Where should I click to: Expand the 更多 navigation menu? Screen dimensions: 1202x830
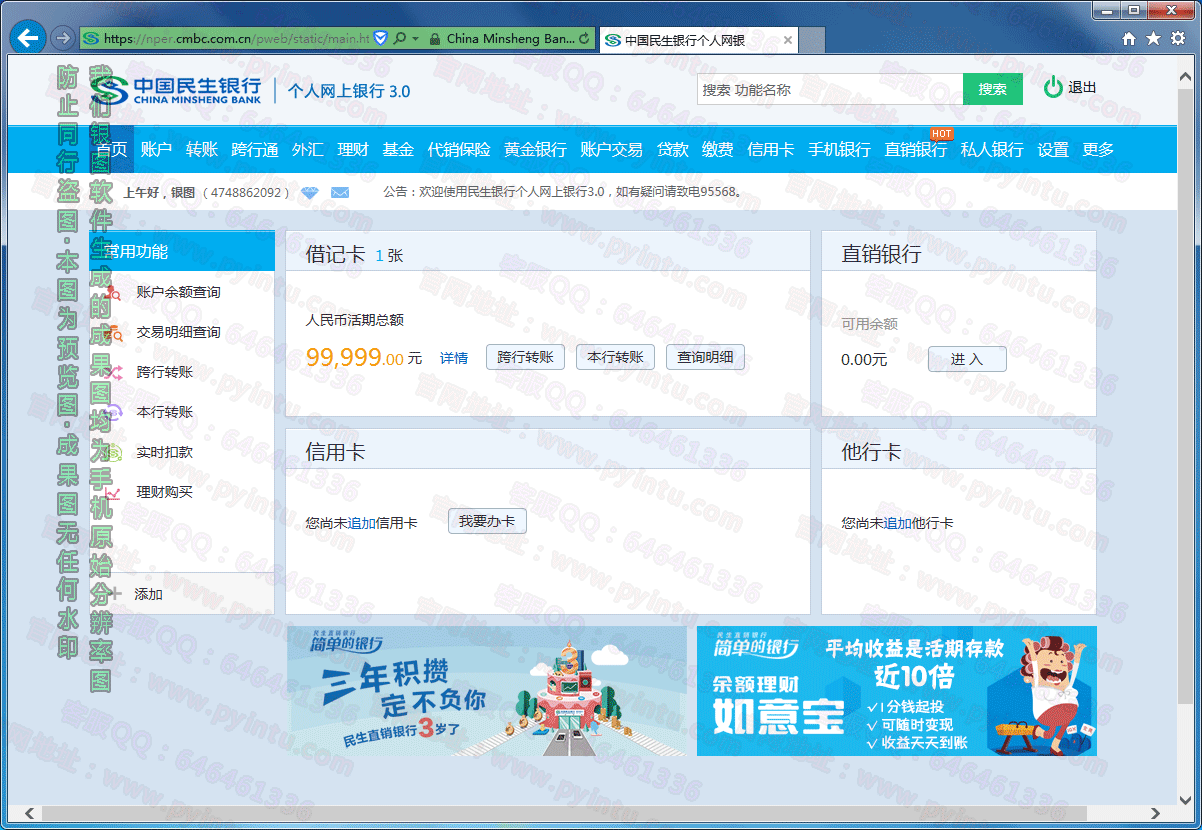point(1098,149)
